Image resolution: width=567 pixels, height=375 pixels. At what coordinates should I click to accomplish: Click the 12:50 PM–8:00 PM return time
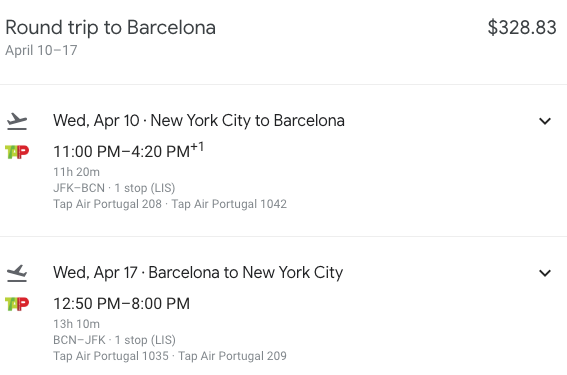[122, 304]
